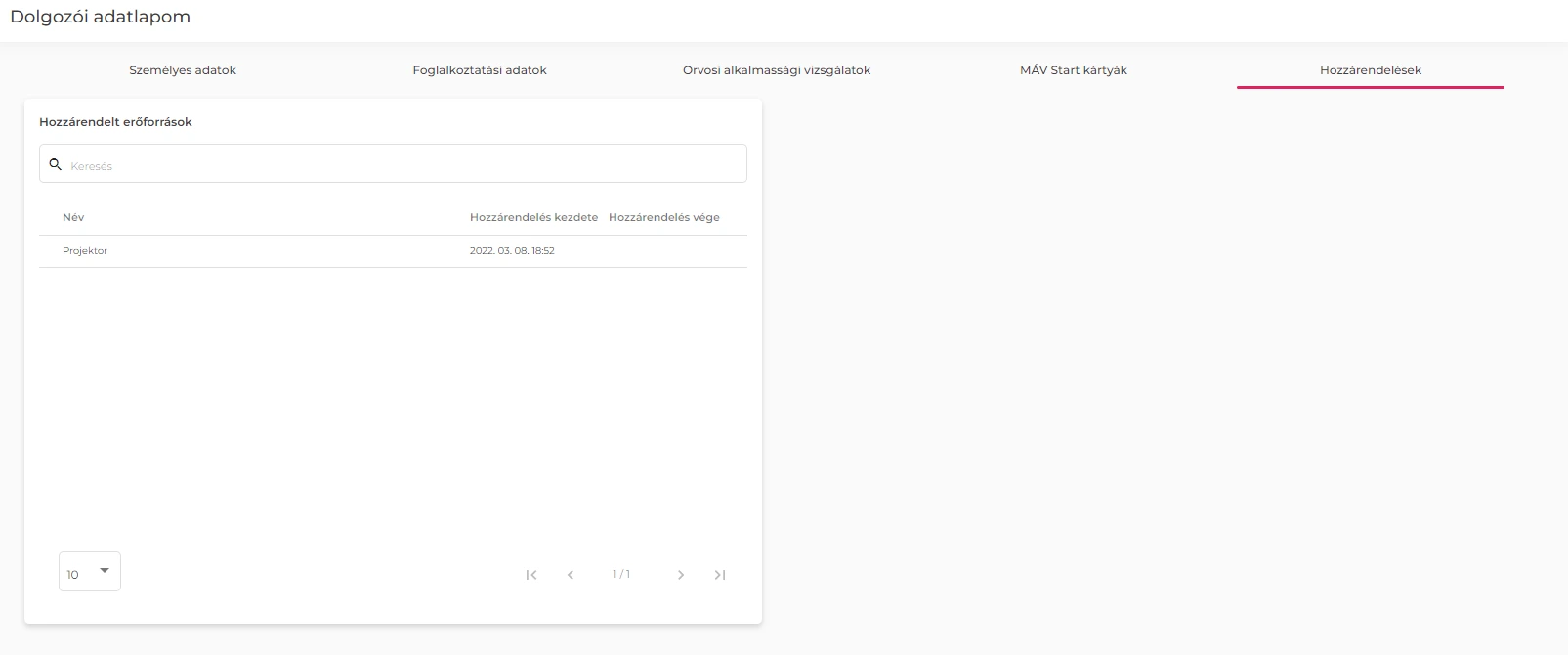Click the search magnifier icon

click(56, 164)
